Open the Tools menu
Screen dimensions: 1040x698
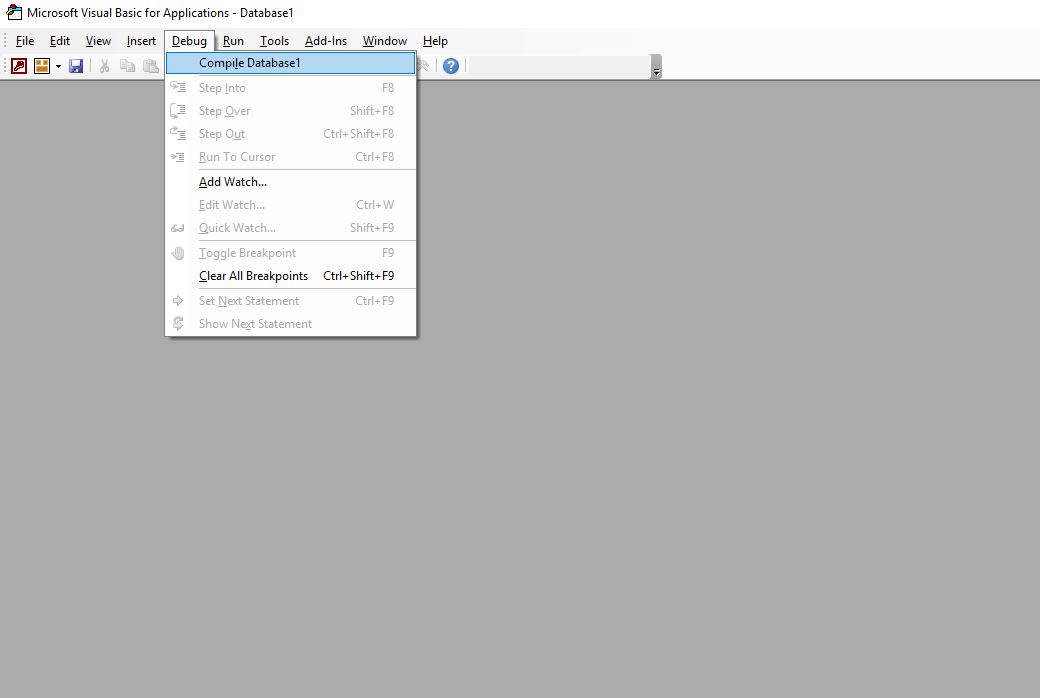pos(275,41)
